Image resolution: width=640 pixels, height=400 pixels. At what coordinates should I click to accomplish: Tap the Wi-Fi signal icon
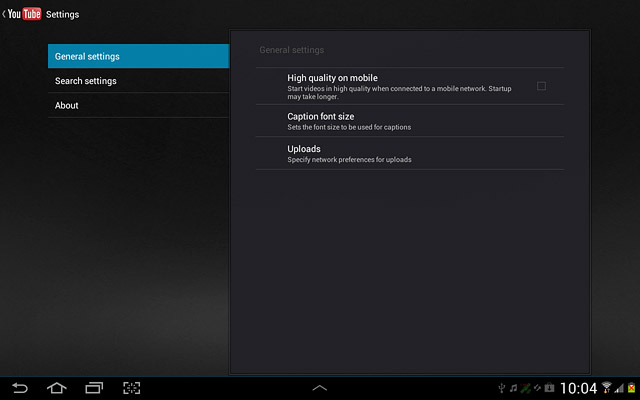pos(607,387)
